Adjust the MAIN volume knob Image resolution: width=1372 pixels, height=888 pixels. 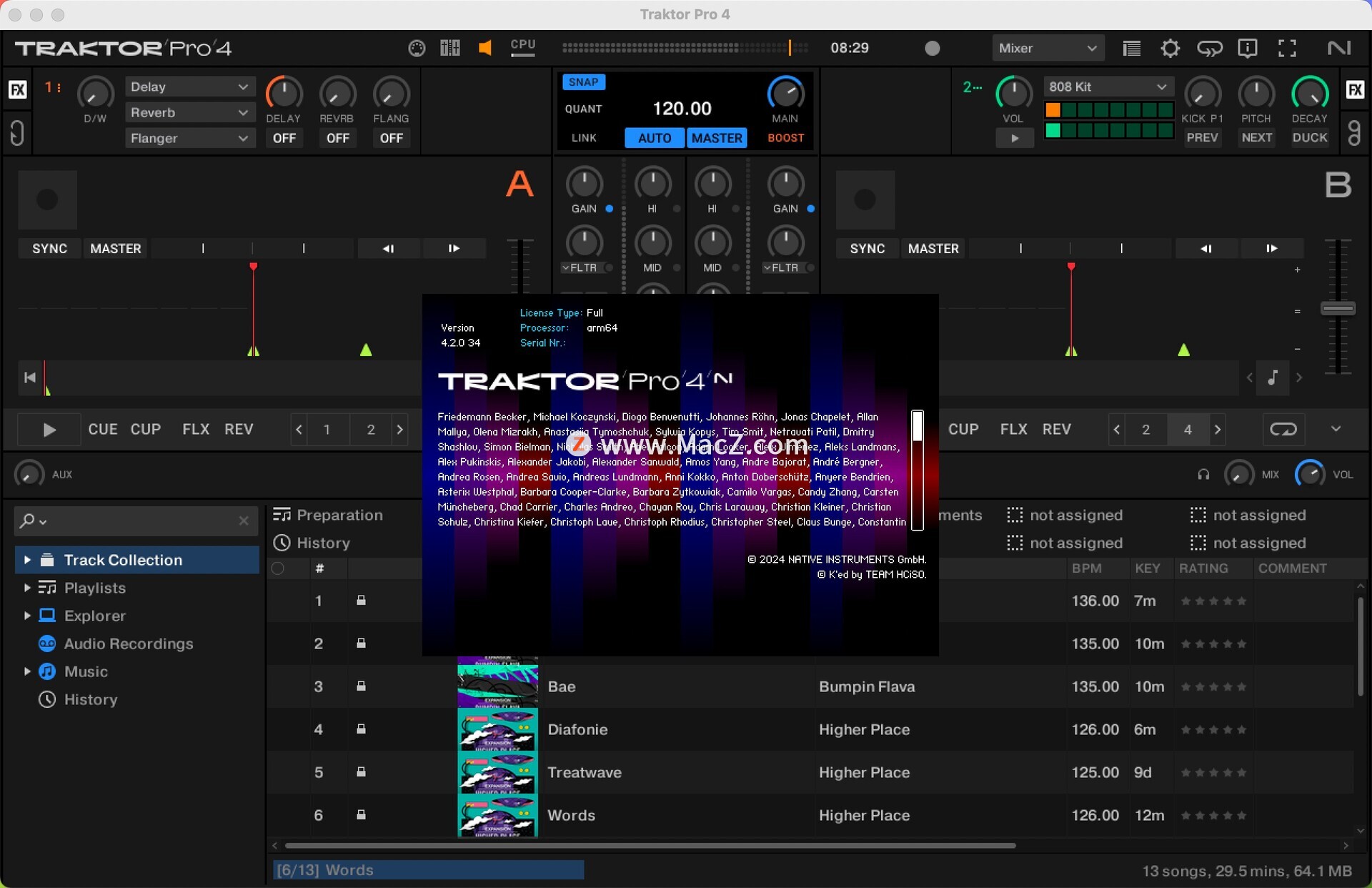coord(785,93)
